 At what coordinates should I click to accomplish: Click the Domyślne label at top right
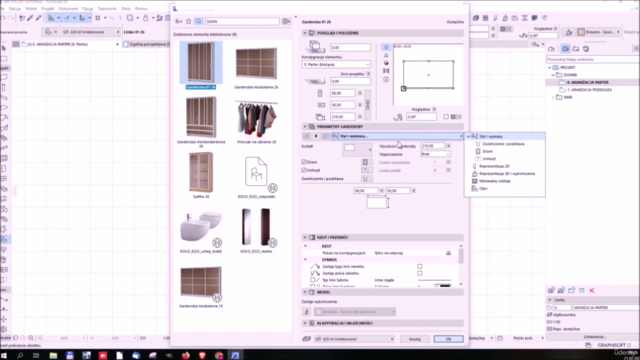(x=455, y=22)
